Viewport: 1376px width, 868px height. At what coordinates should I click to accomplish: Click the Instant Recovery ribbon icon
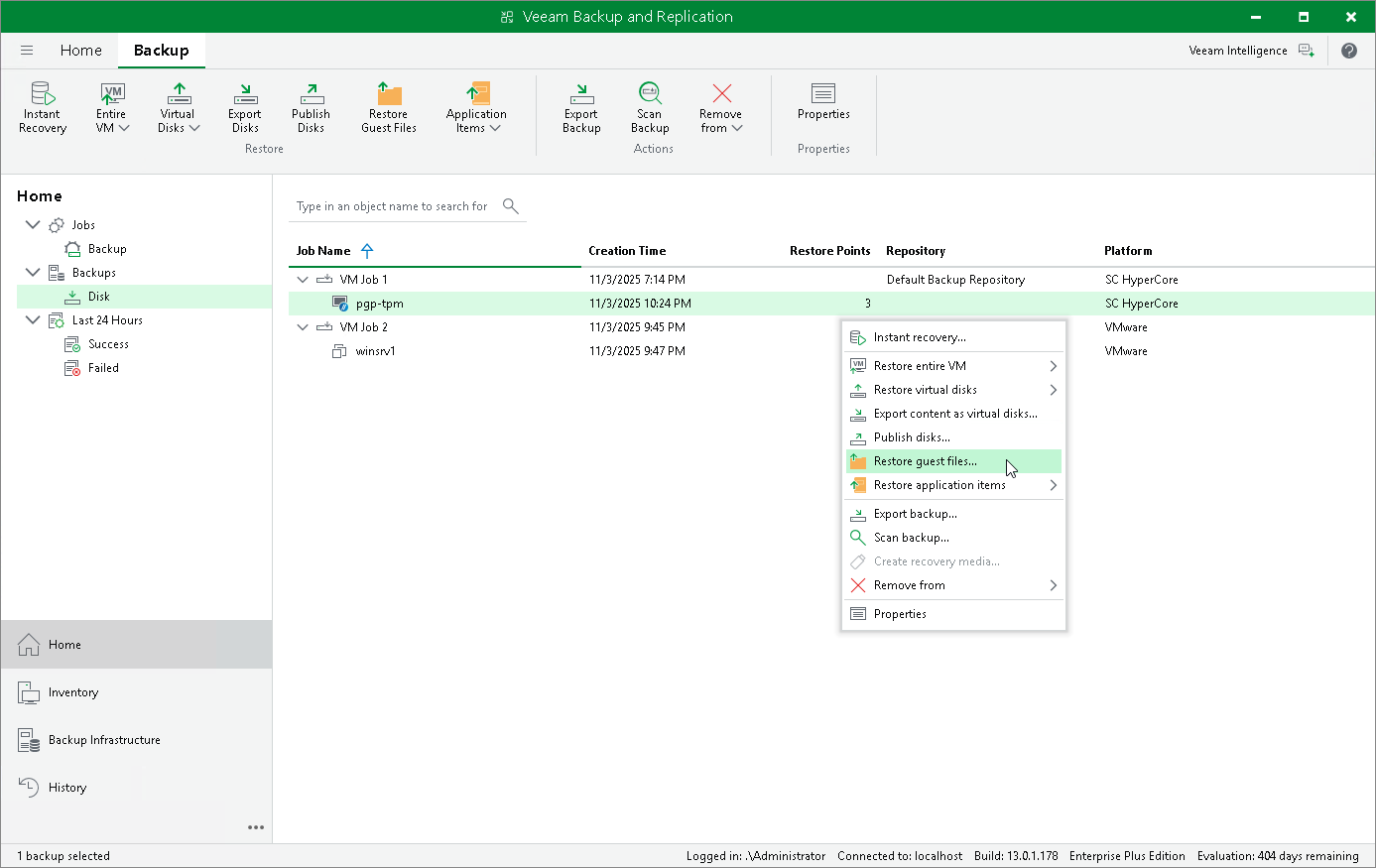[42, 93]
